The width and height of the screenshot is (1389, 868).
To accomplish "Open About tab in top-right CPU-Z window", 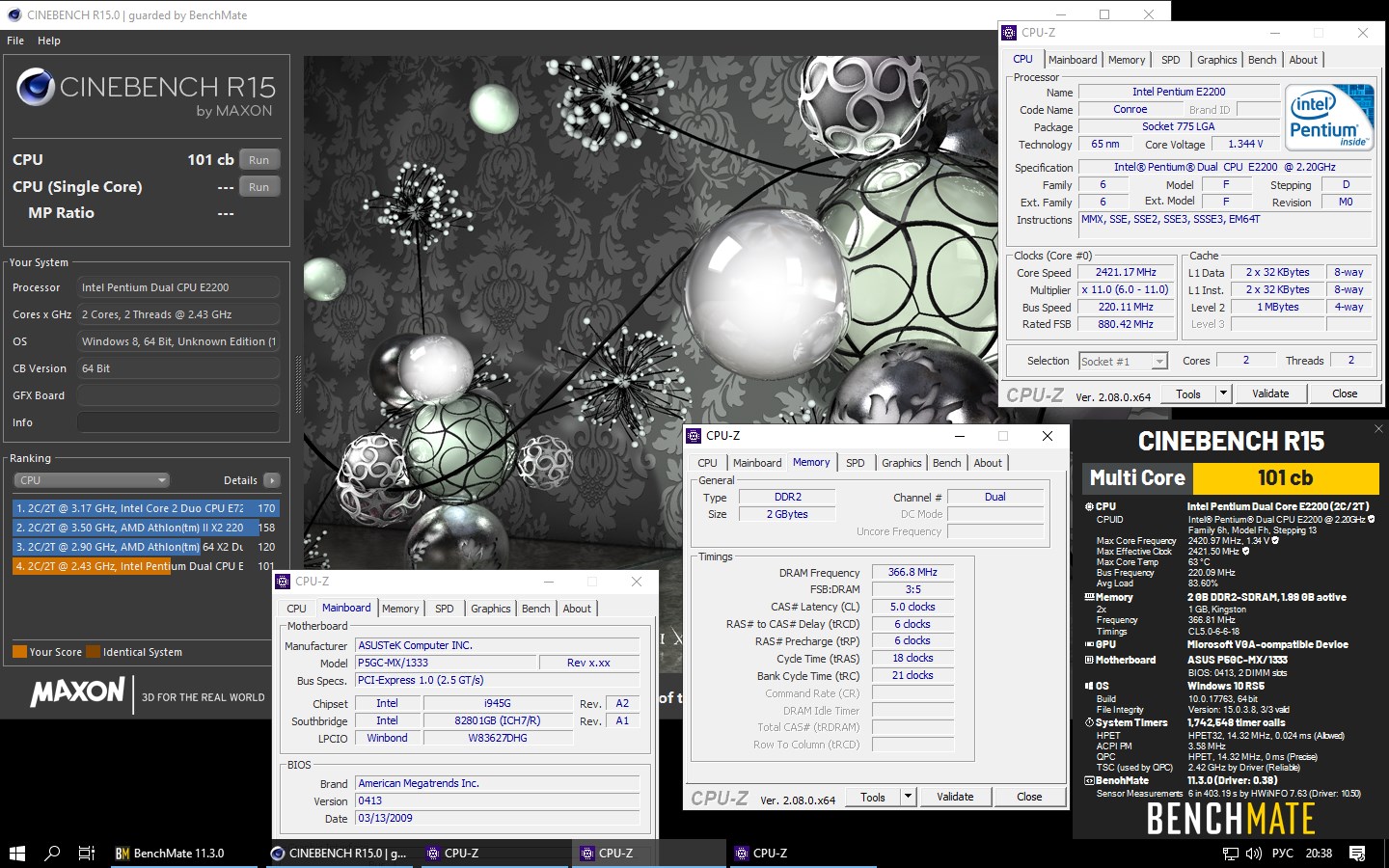I will [1303, 60].
